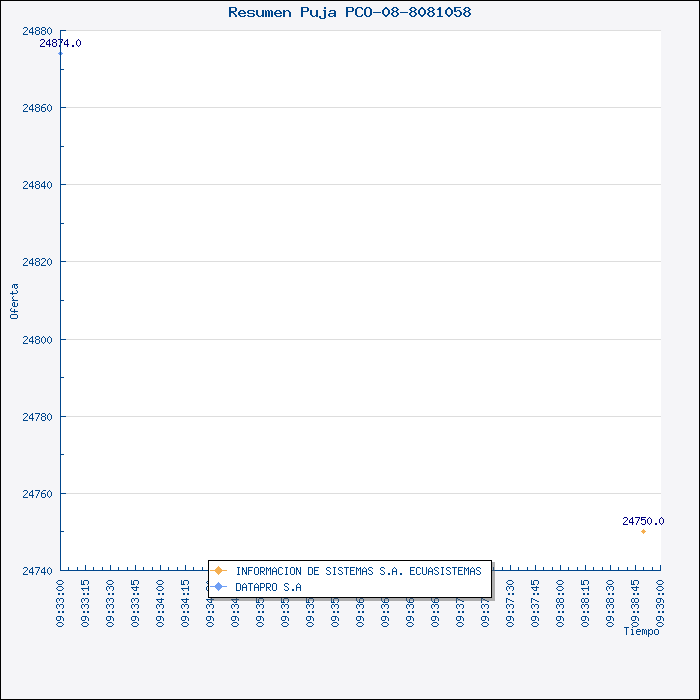Click the orange ECUASISTEMAS legend marker
The image size is (700, 700).
(219, 571)
